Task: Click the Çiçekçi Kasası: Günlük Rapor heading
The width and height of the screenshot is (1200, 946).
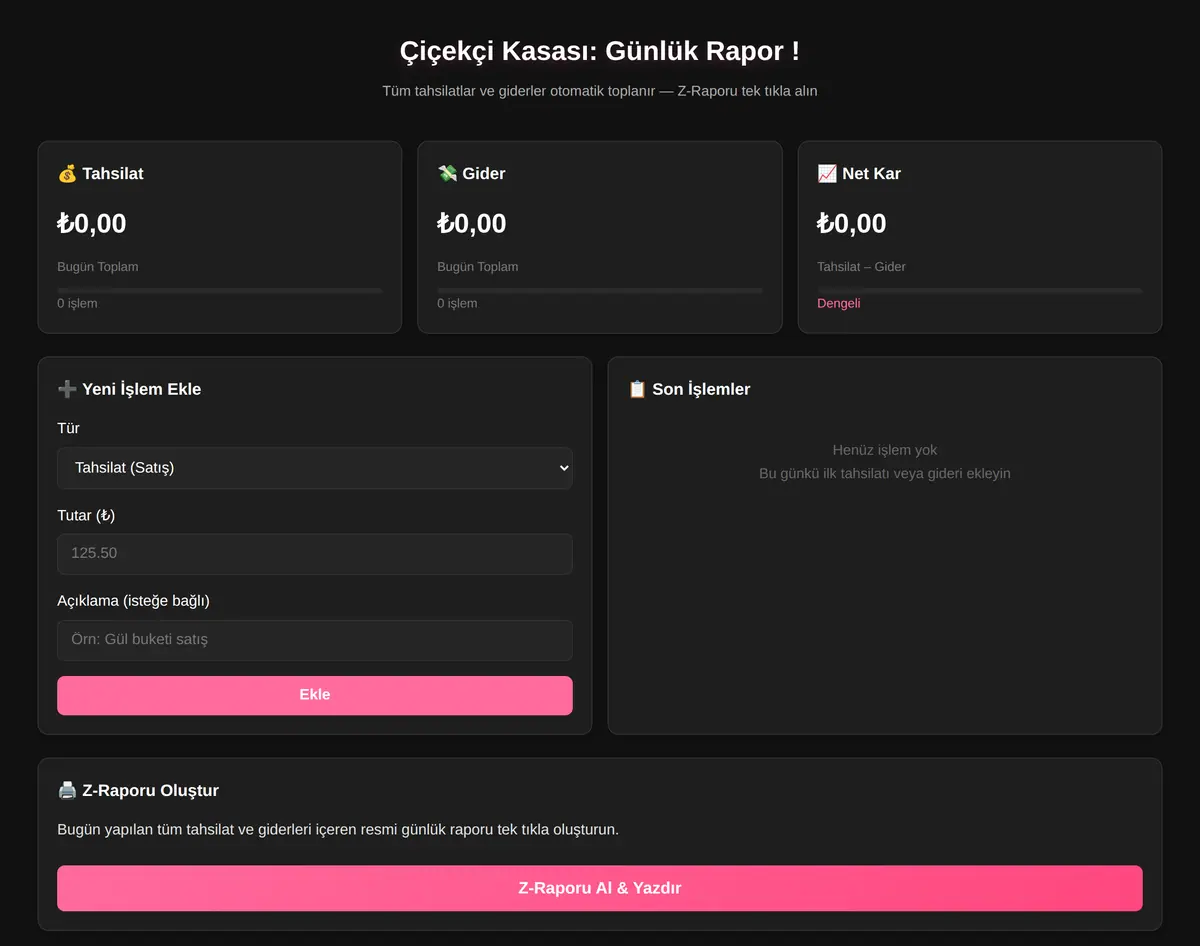Action: (600, 51)
